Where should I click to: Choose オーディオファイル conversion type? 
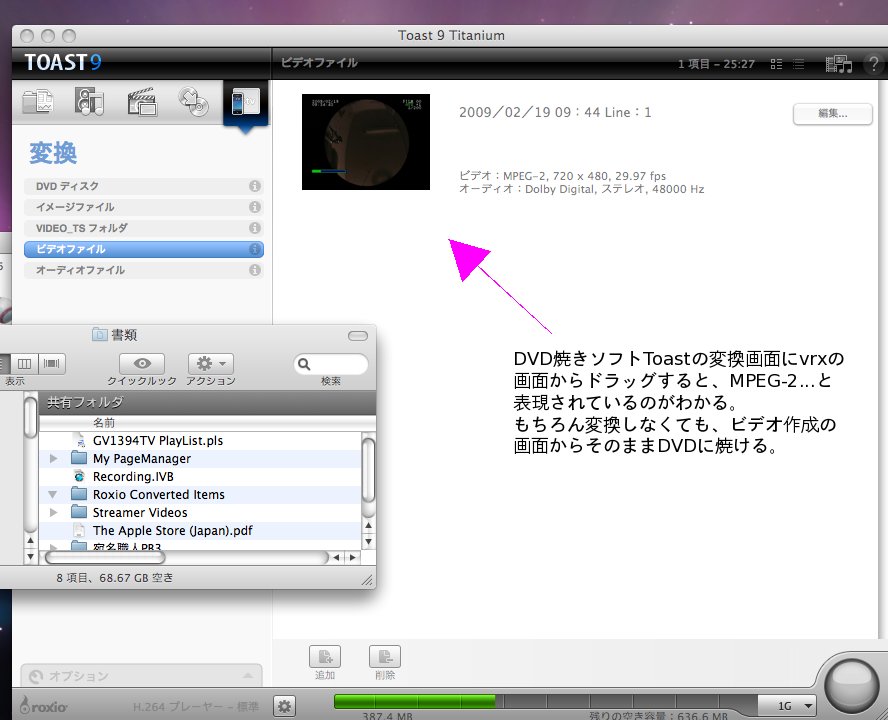click(143, 270)
